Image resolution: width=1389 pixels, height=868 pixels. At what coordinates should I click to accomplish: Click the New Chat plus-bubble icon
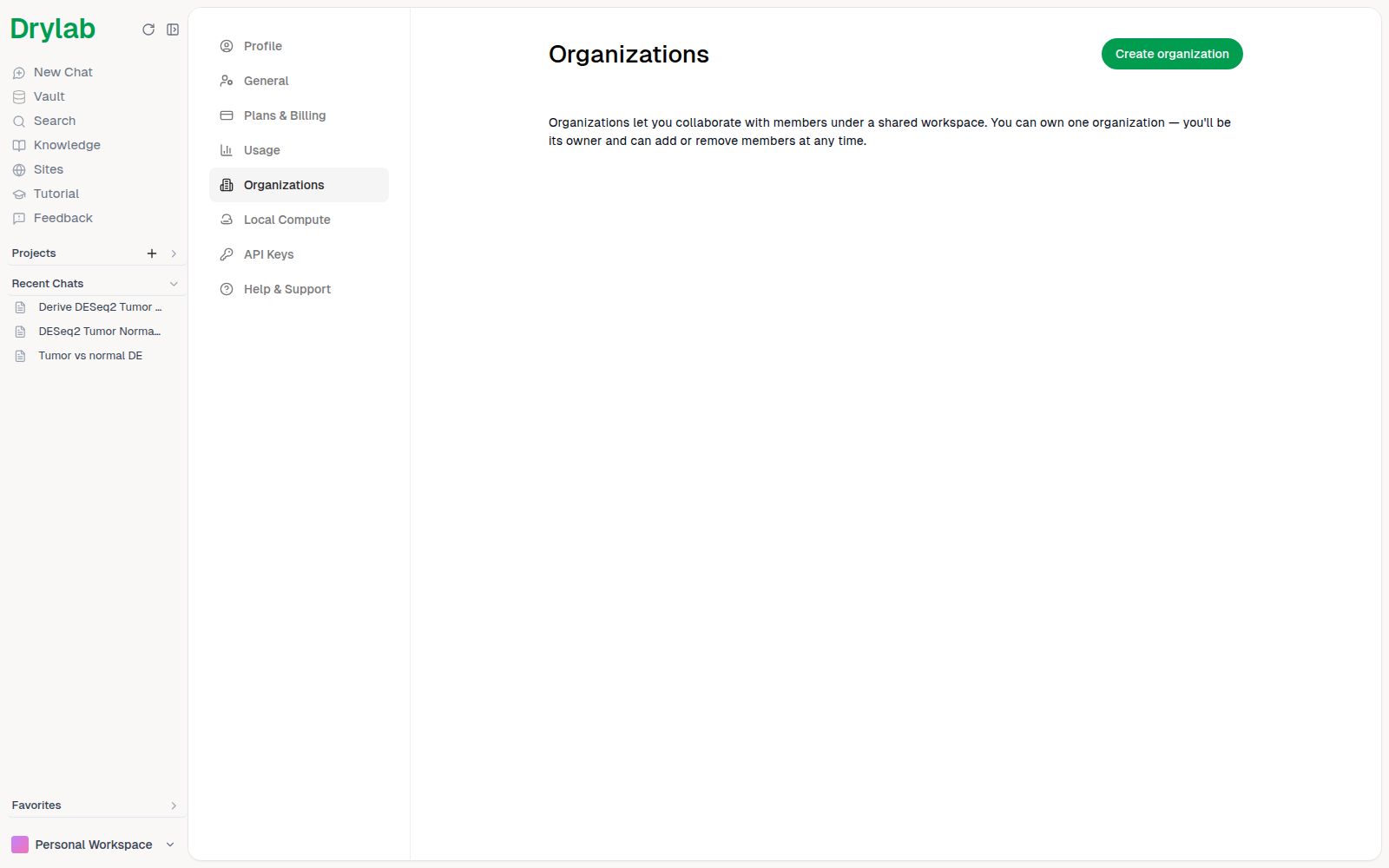coord(19,73)
